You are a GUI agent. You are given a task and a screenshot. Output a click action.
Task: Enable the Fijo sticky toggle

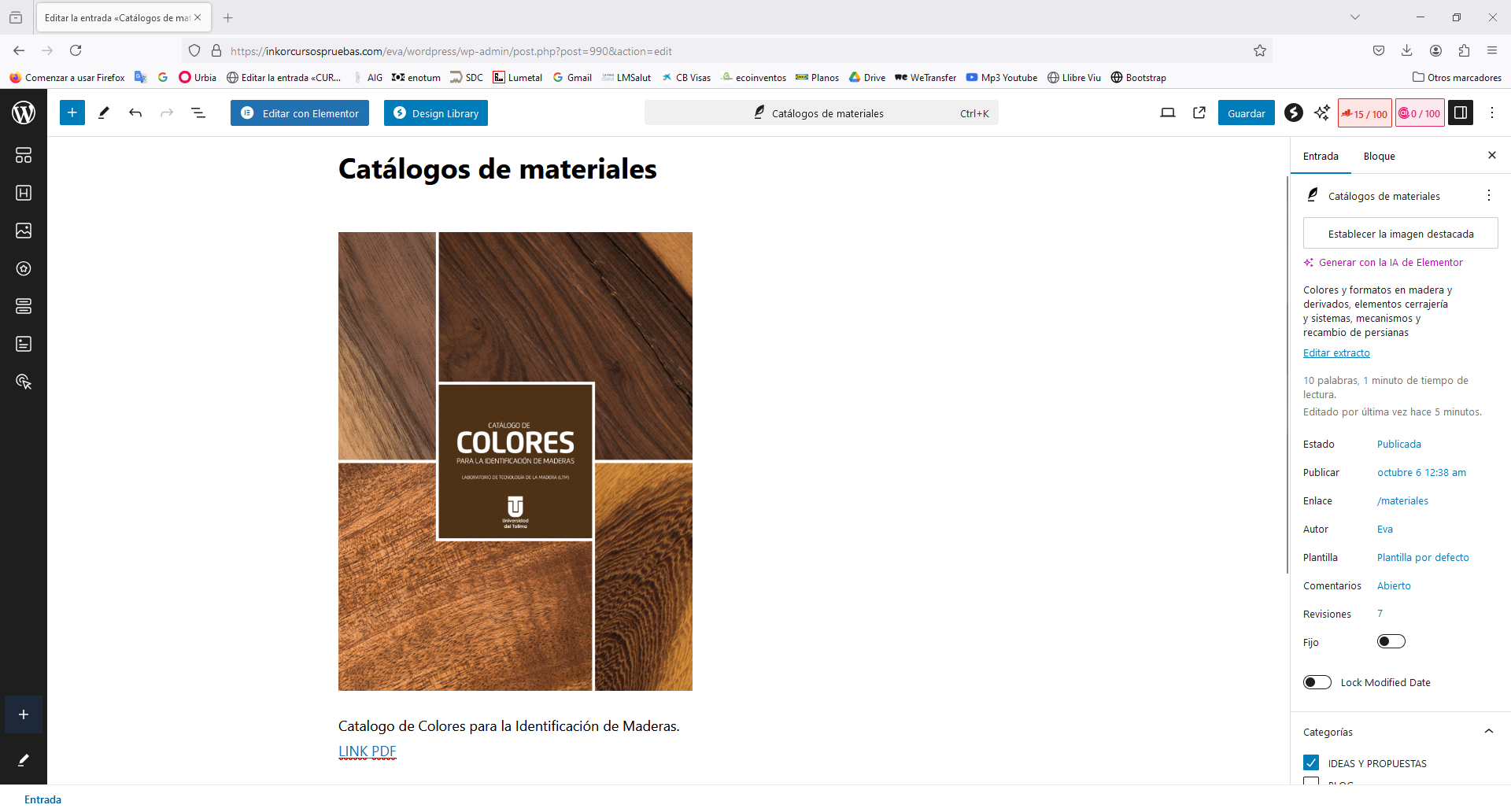pos(1391,641)
